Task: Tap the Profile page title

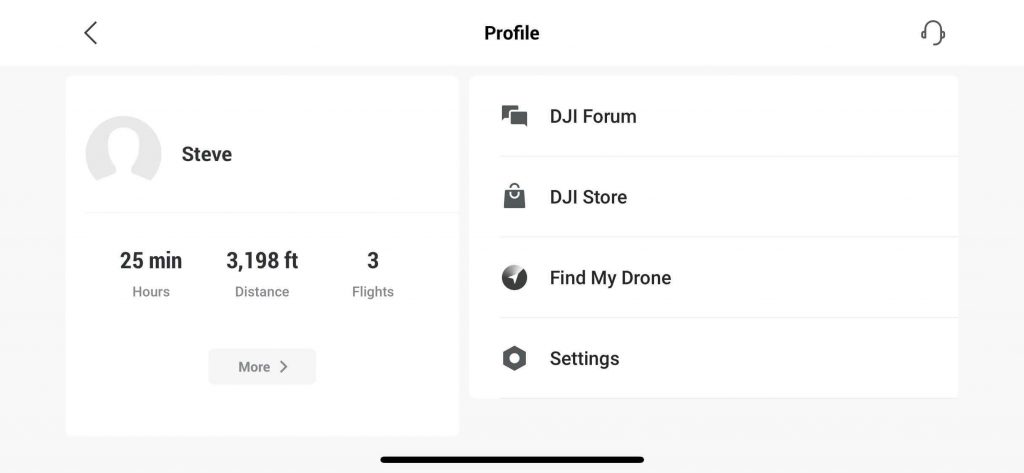Action: [x=512, y=33]
